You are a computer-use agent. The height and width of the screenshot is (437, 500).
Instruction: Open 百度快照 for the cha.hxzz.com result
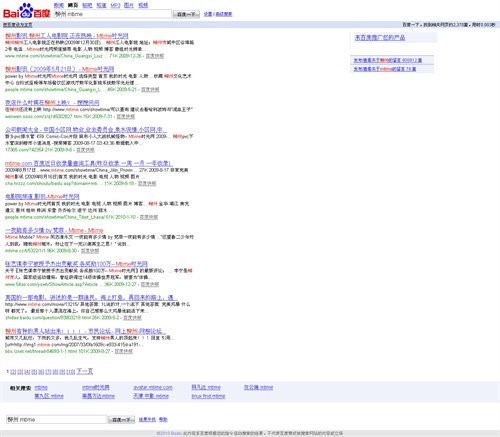coord(147,184)
